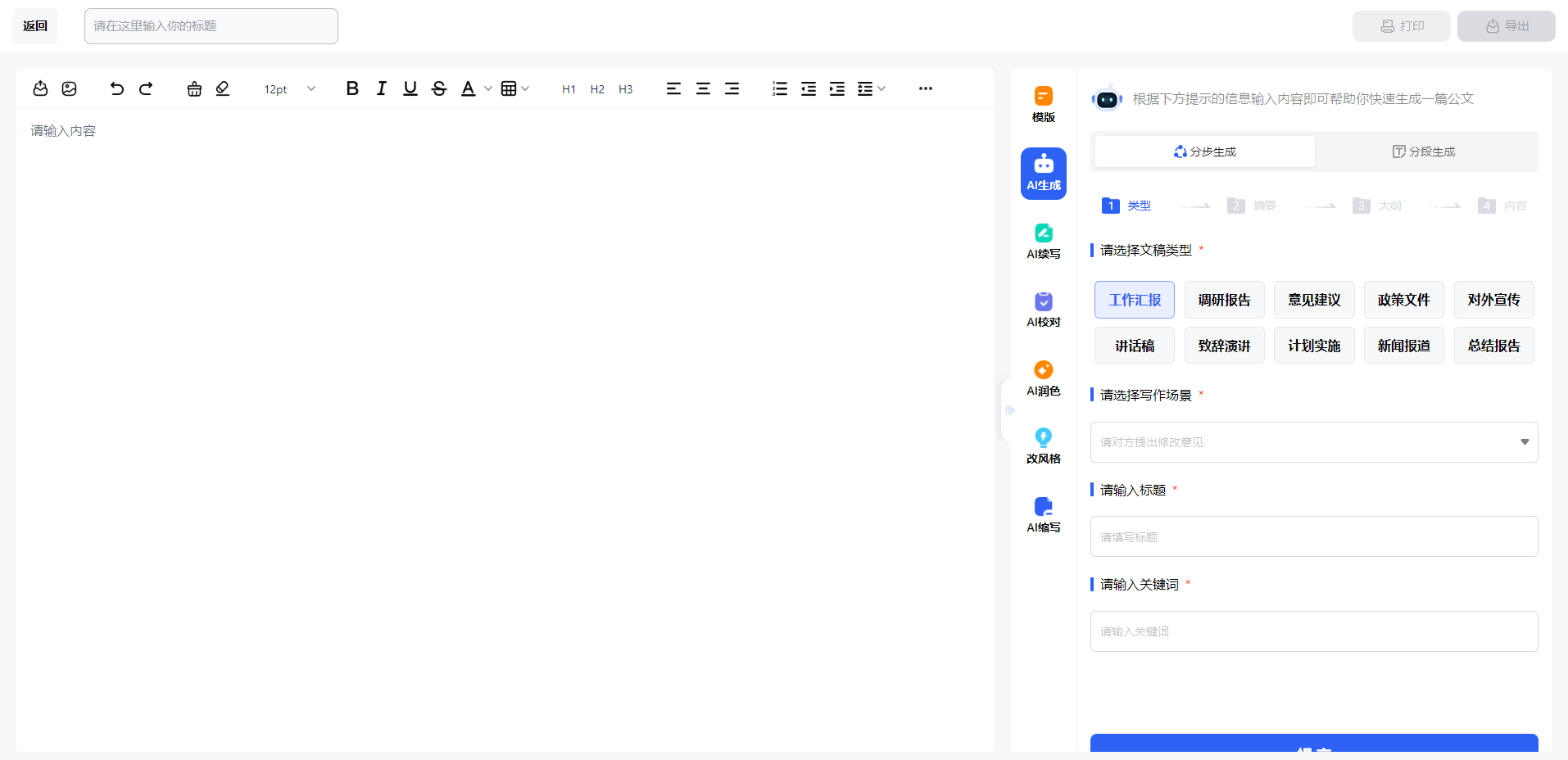The height and width of the screenshot is (760, 1568).
Task: Click the 请输入关键词 input field
Action: [x=1313, y=631]
